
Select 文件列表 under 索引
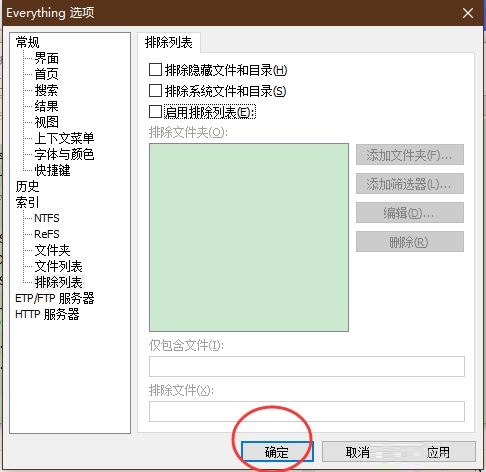click(58, 266)
